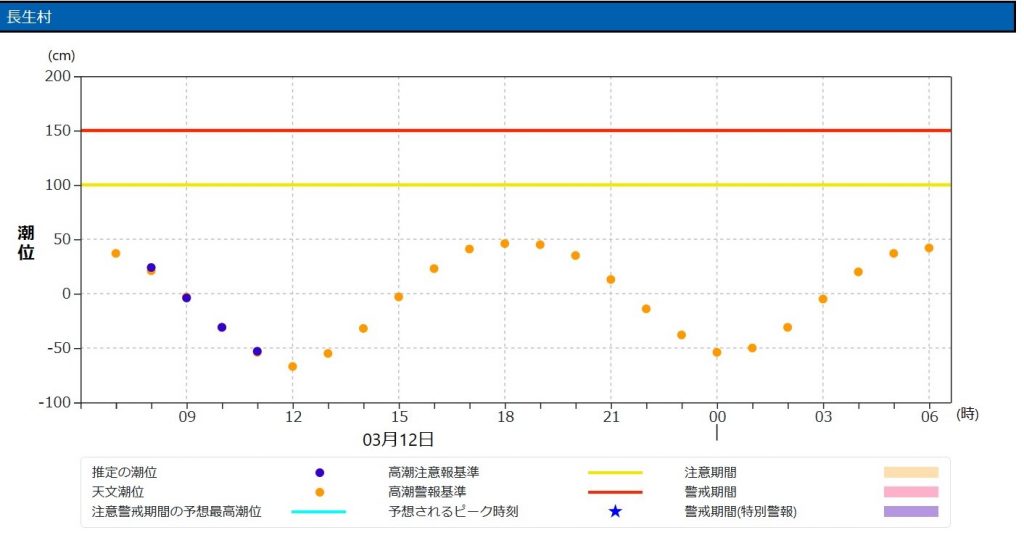Click the purple dot beside 推定の潮位

pos(319,472)
